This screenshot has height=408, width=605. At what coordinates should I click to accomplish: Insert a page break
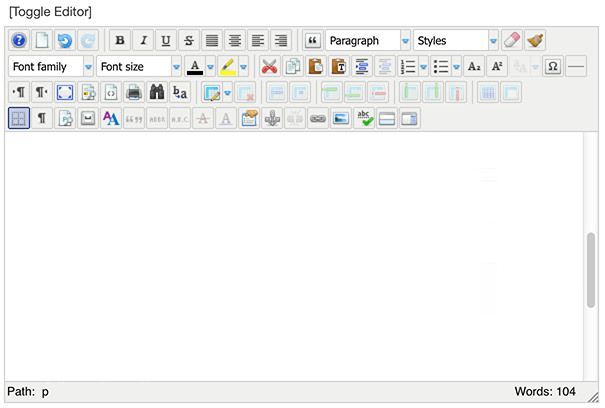(x=410, y=118)
